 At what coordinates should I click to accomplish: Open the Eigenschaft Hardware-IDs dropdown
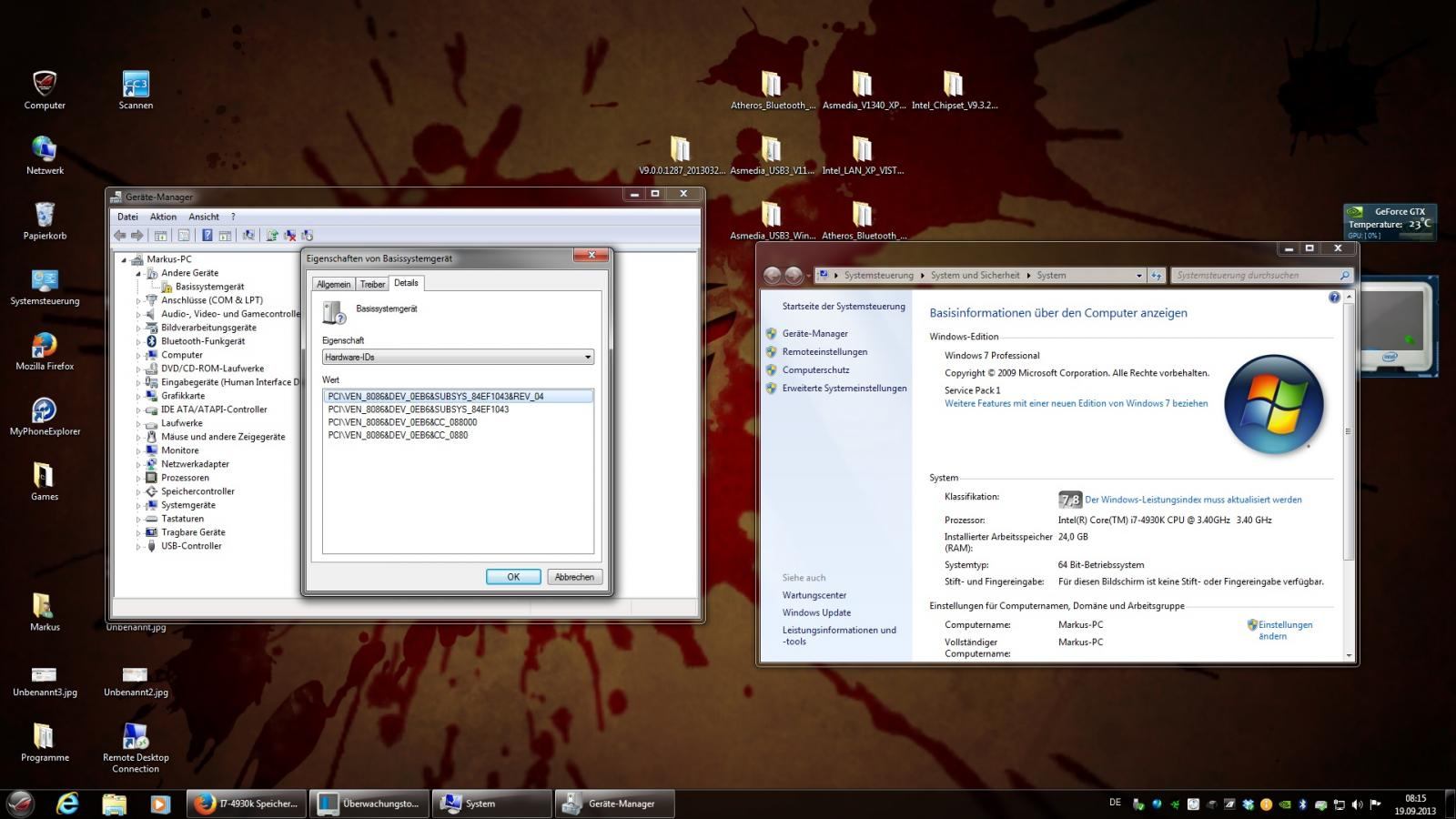tap(458, 357)
